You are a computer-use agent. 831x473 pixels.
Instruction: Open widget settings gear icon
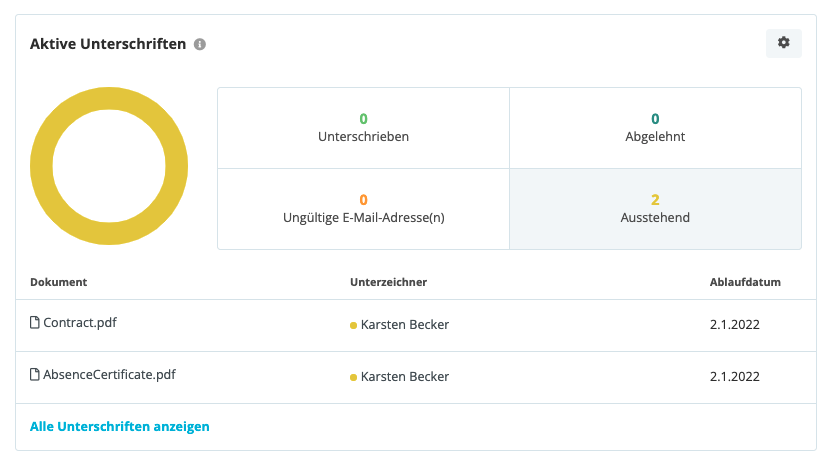tap(783, 43)
